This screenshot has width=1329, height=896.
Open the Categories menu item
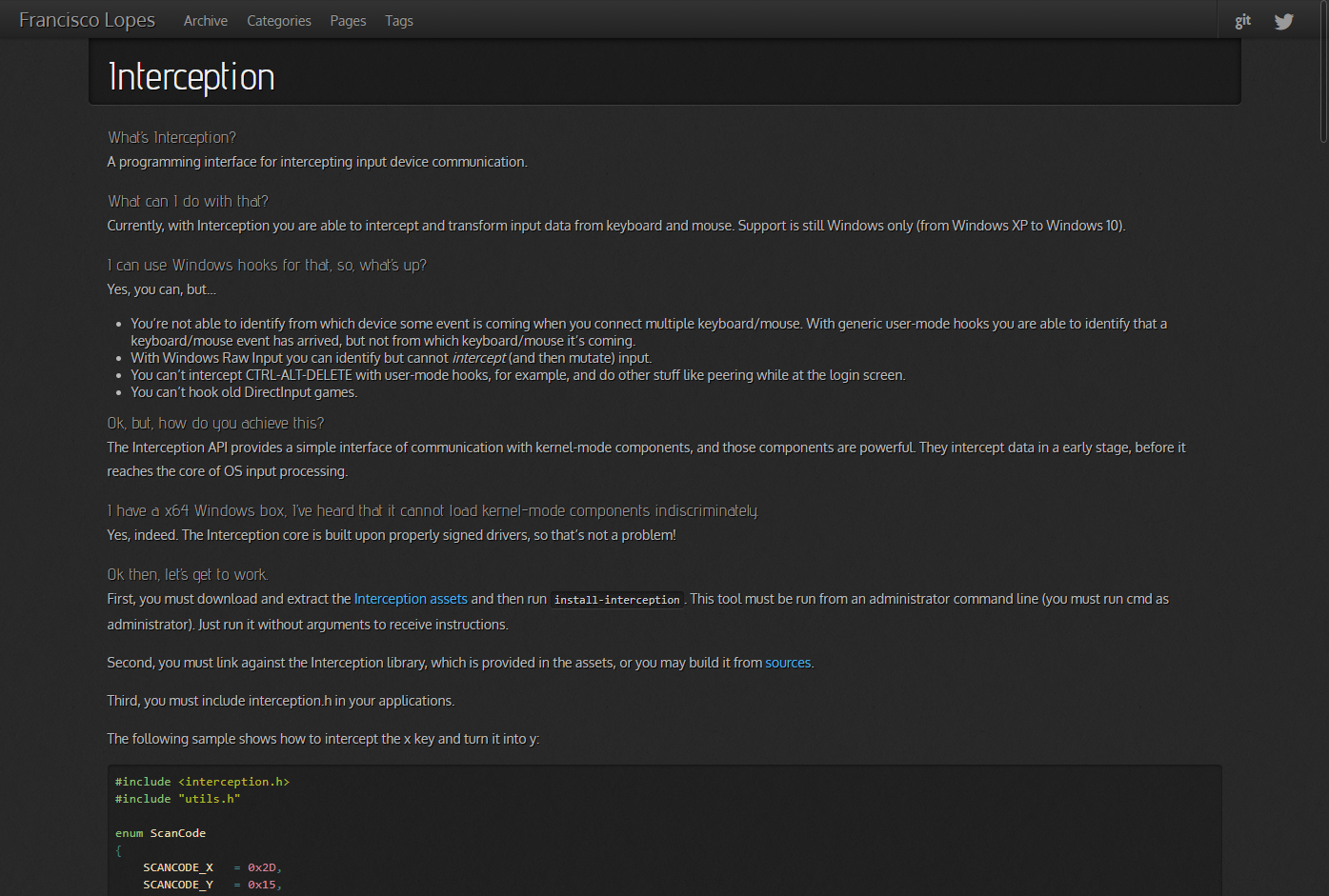point(279,21)
